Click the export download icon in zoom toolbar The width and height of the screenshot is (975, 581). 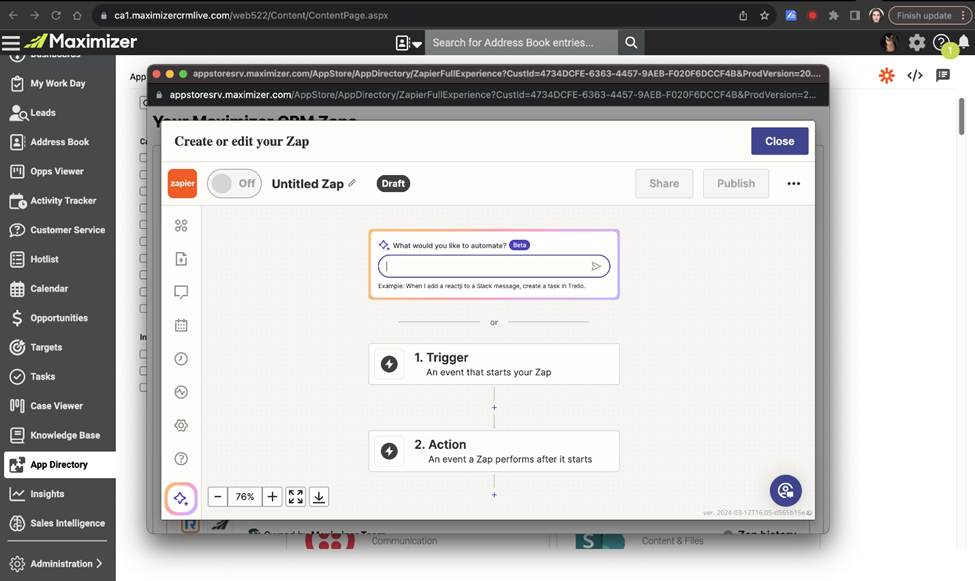click(319, 496)
